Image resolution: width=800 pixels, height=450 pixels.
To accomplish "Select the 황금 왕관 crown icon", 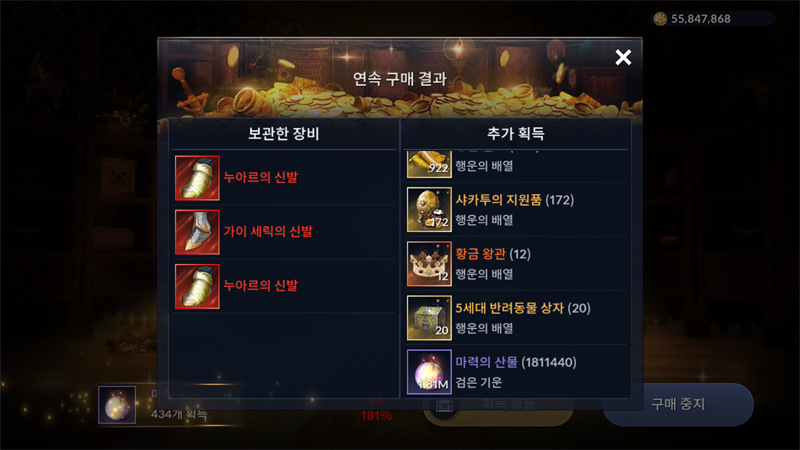I will pos(429,264).
